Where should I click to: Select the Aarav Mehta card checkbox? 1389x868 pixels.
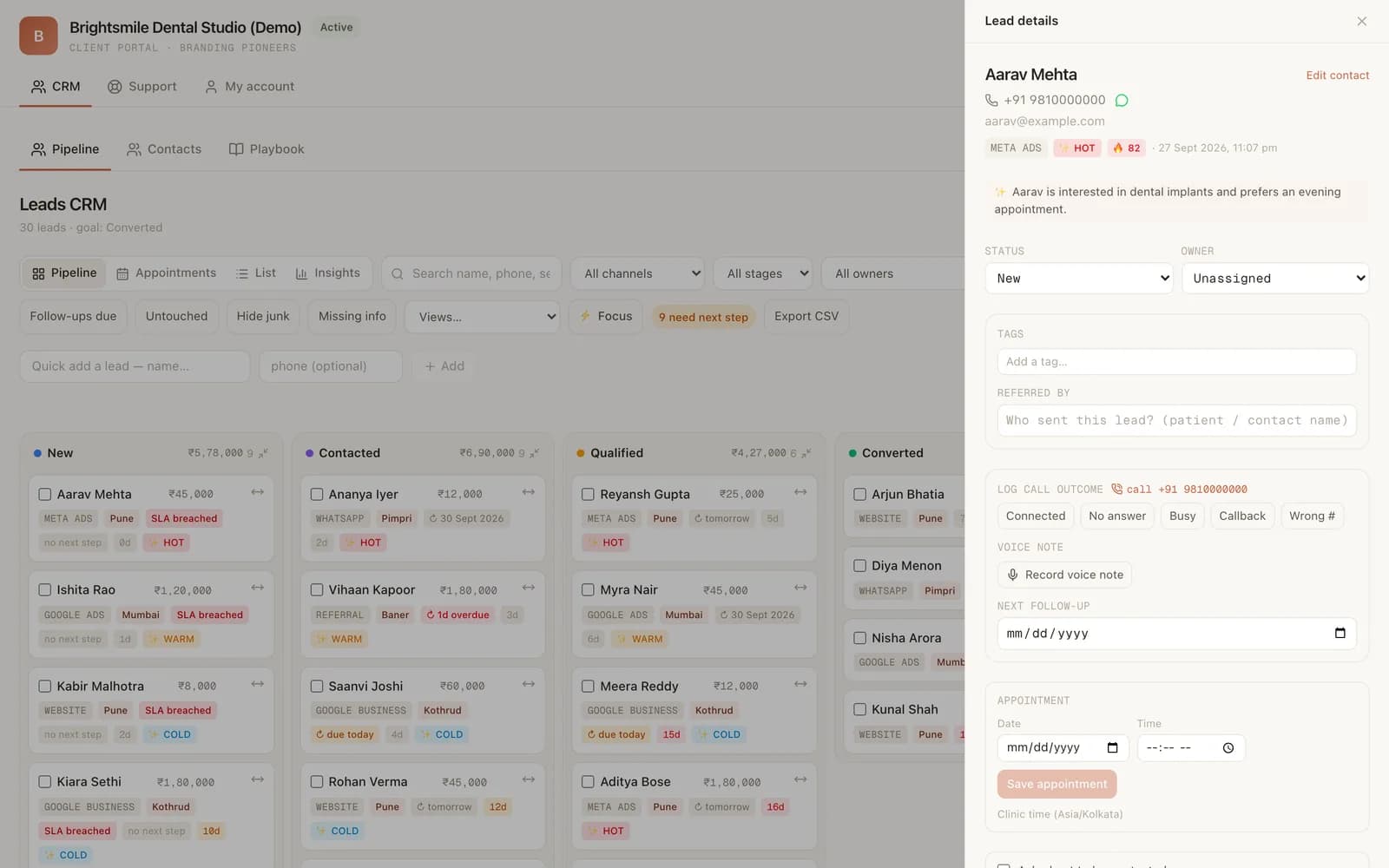click(x=45, y=494)
